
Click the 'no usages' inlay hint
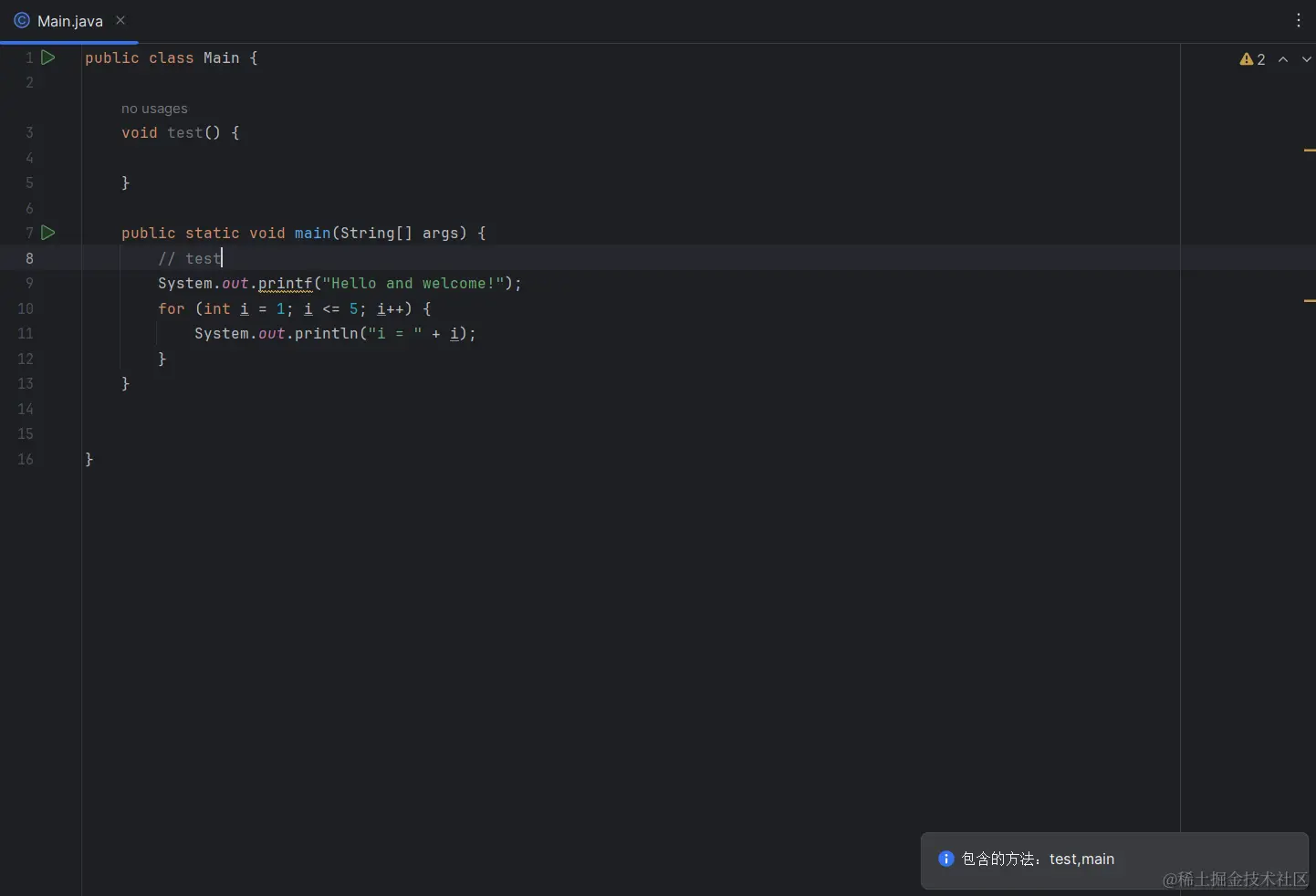[x=154, y=109]
